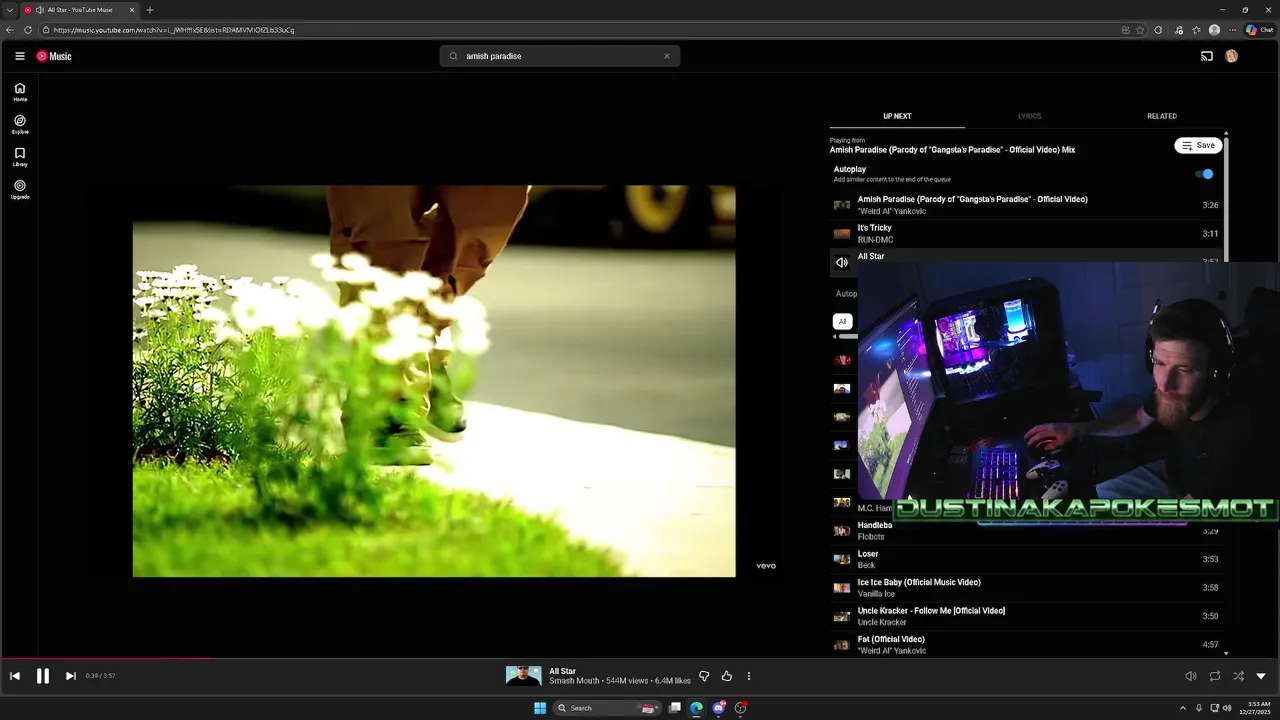
Task: Like the All Star song
Action: tap(727, 676)
